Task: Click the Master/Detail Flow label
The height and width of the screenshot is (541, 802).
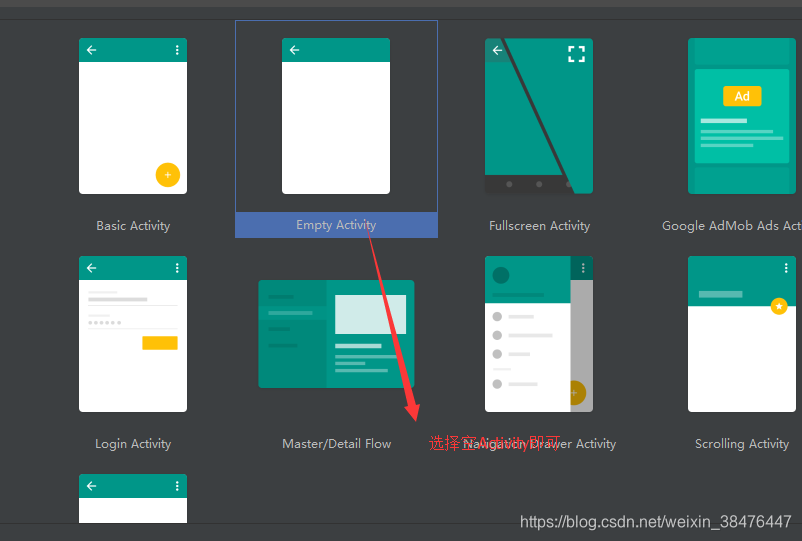Action: point(337,444)
